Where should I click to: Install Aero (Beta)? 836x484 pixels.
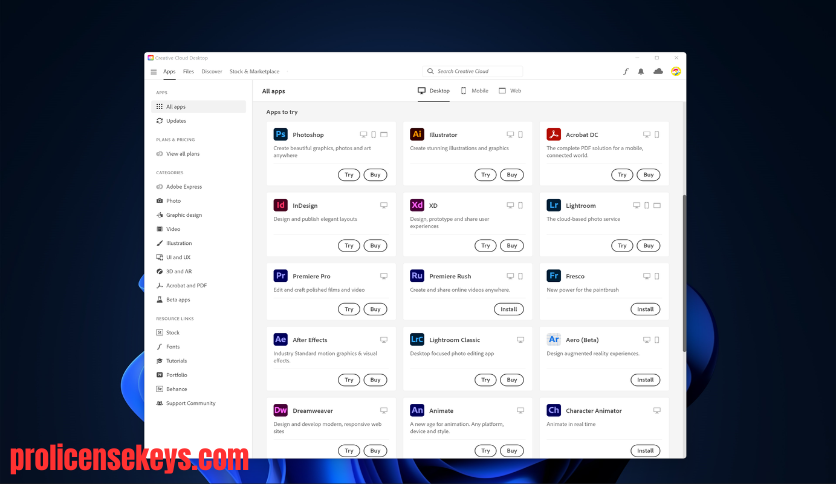(x=645, y=380)
